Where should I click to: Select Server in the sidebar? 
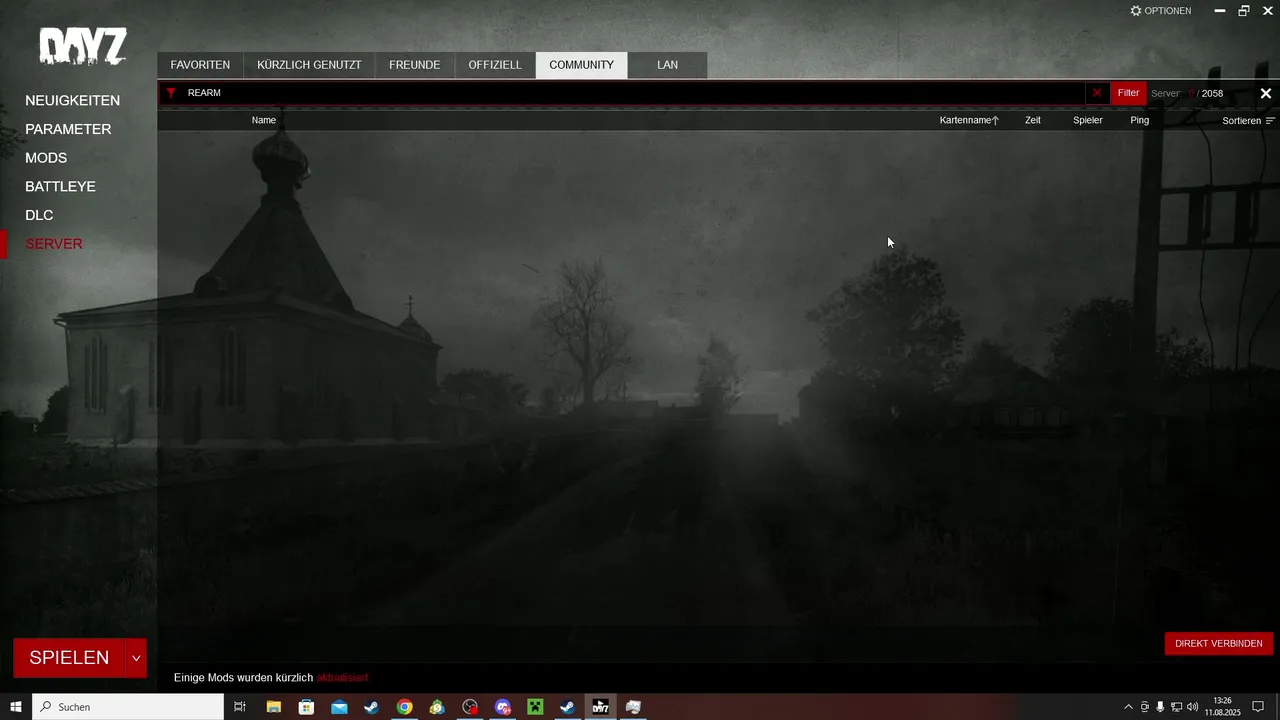[x=54, y=244]
